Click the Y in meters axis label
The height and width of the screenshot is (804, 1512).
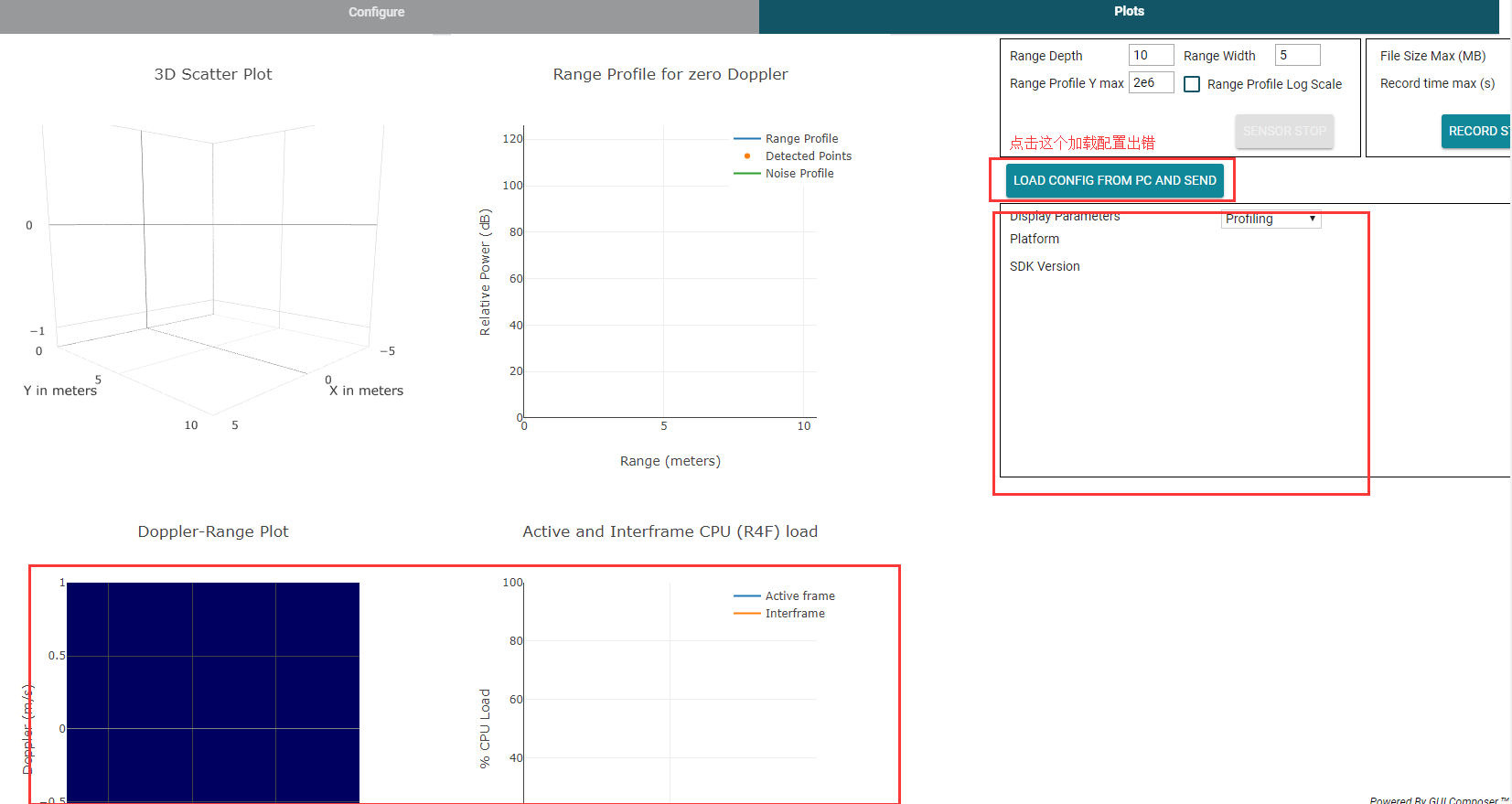pyautogui.click(x=60, y=391)
